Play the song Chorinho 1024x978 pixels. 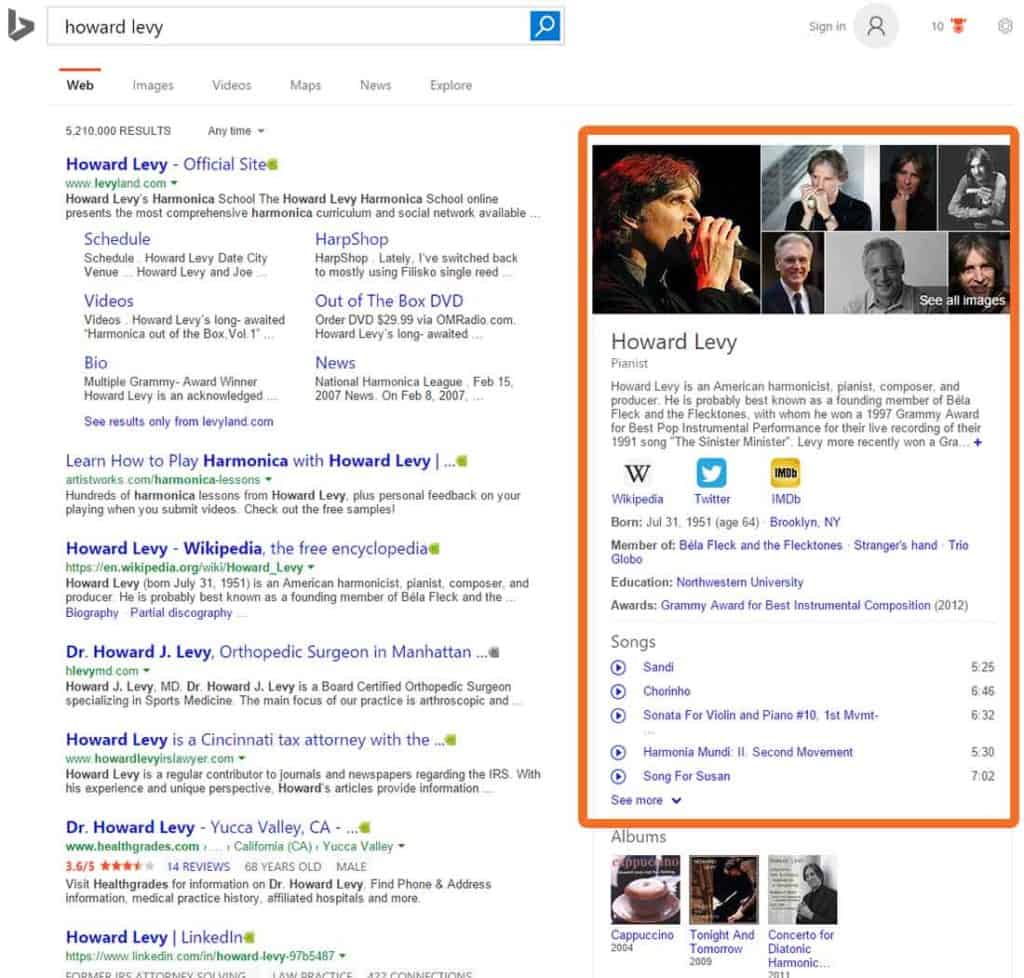coord(618,691)
